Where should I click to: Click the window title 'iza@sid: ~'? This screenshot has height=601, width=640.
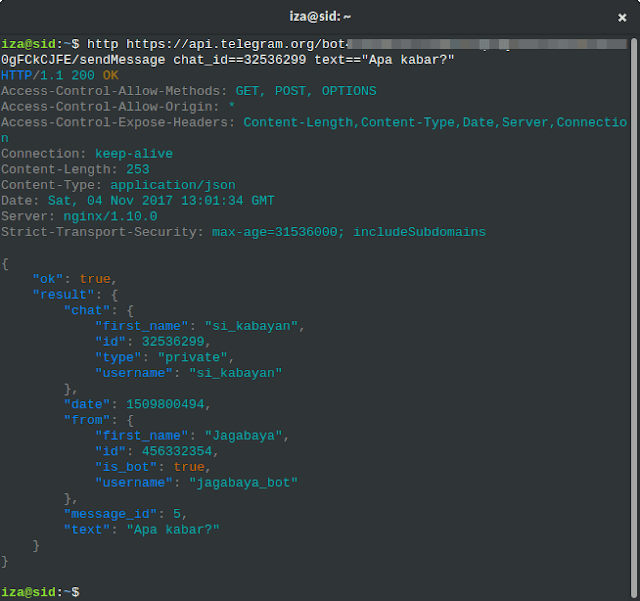click(320, 17)
